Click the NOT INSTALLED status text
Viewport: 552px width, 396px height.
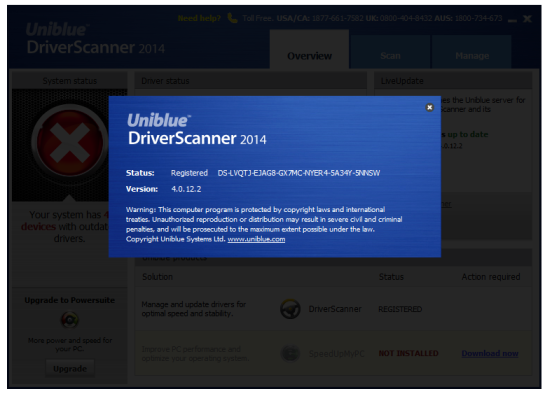point(408,353)
